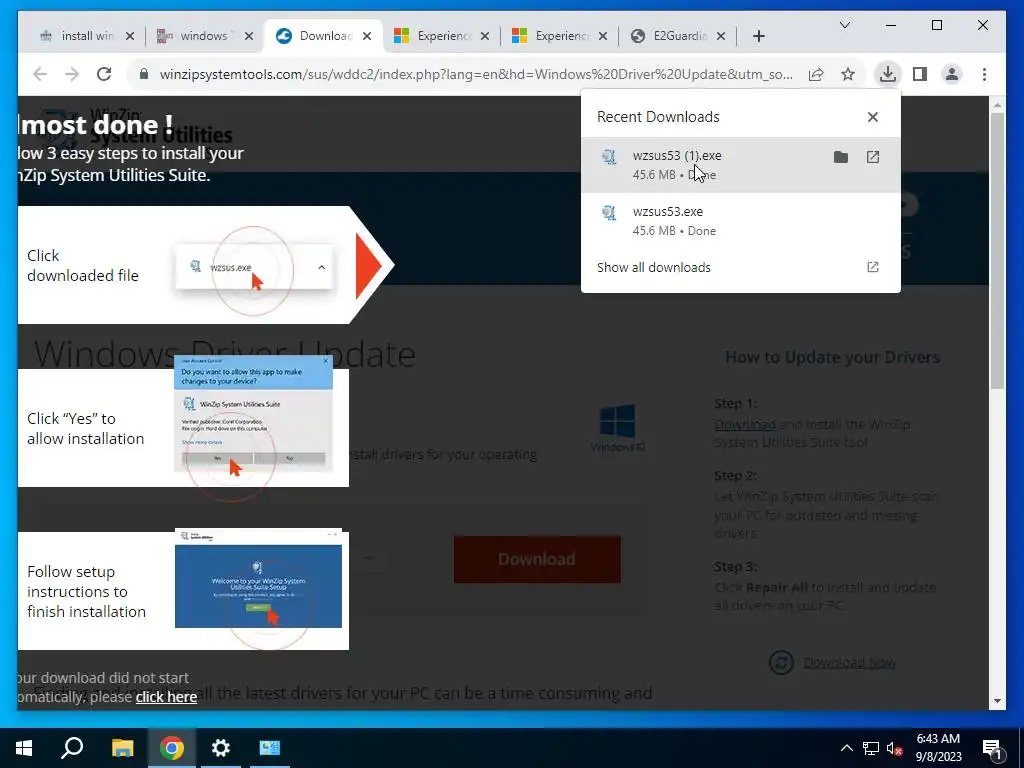The width and height of the screenshot is (1024, 768).
Task: Toggle the Chrome downloads toolbar button
Action: coord(888,74)
